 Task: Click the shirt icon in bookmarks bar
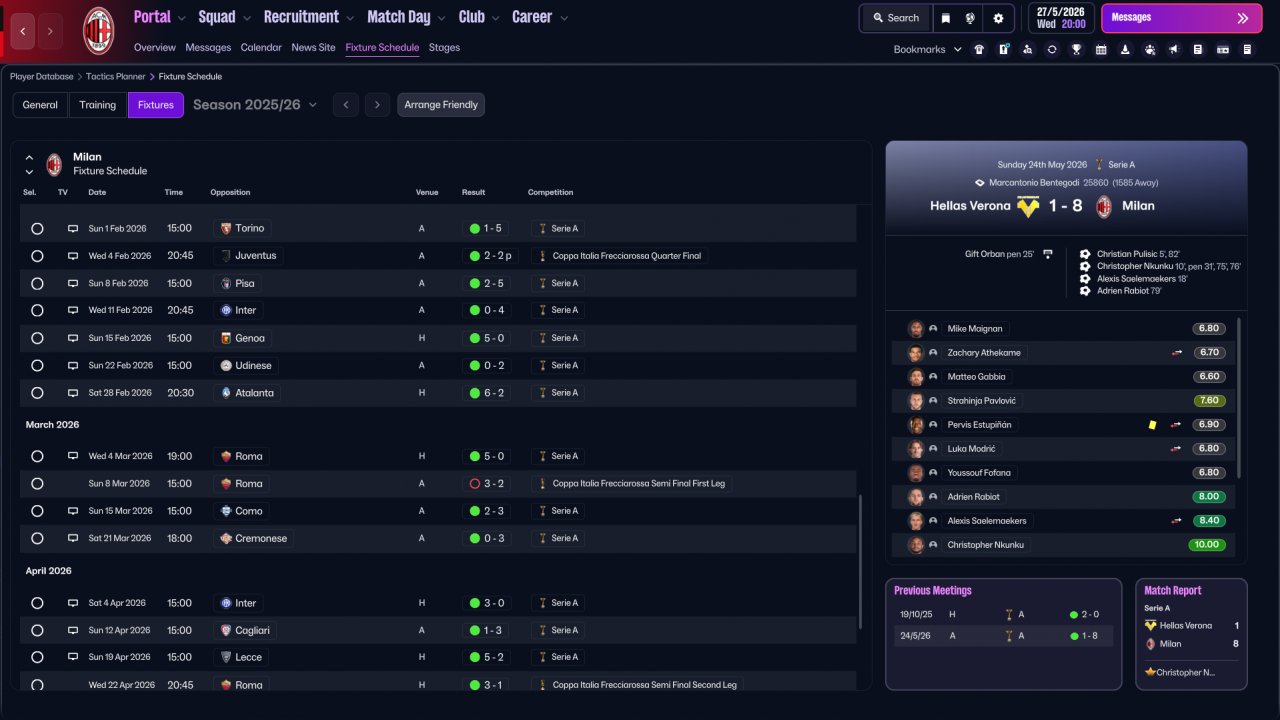[x=979, y=49]
